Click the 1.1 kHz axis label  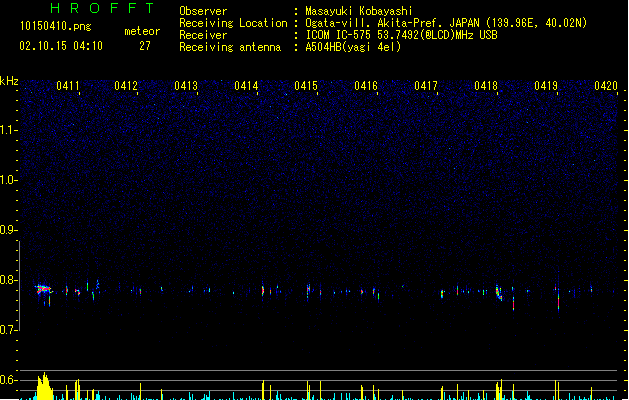tap(8, 130)
